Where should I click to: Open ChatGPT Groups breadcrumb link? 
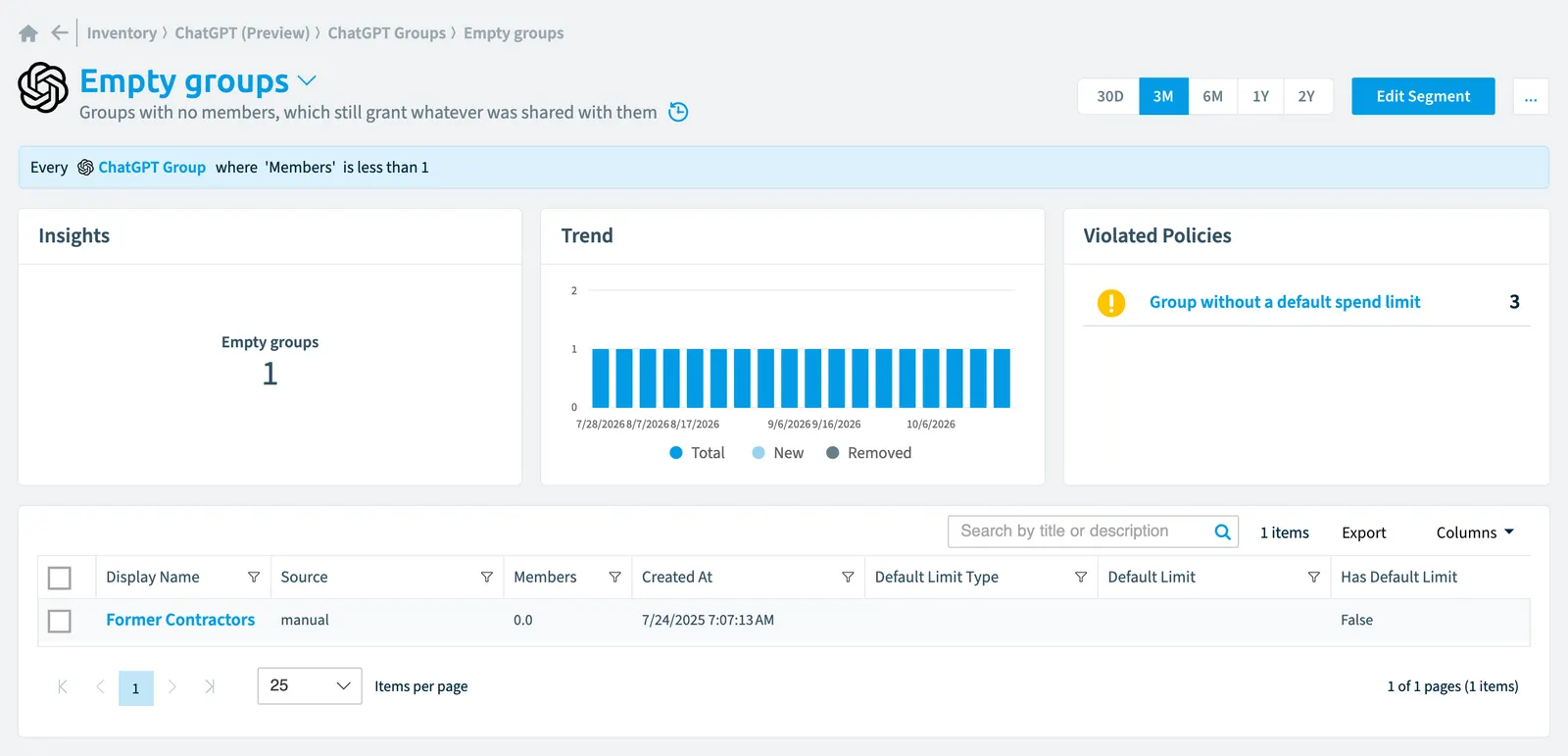[386, 33]
